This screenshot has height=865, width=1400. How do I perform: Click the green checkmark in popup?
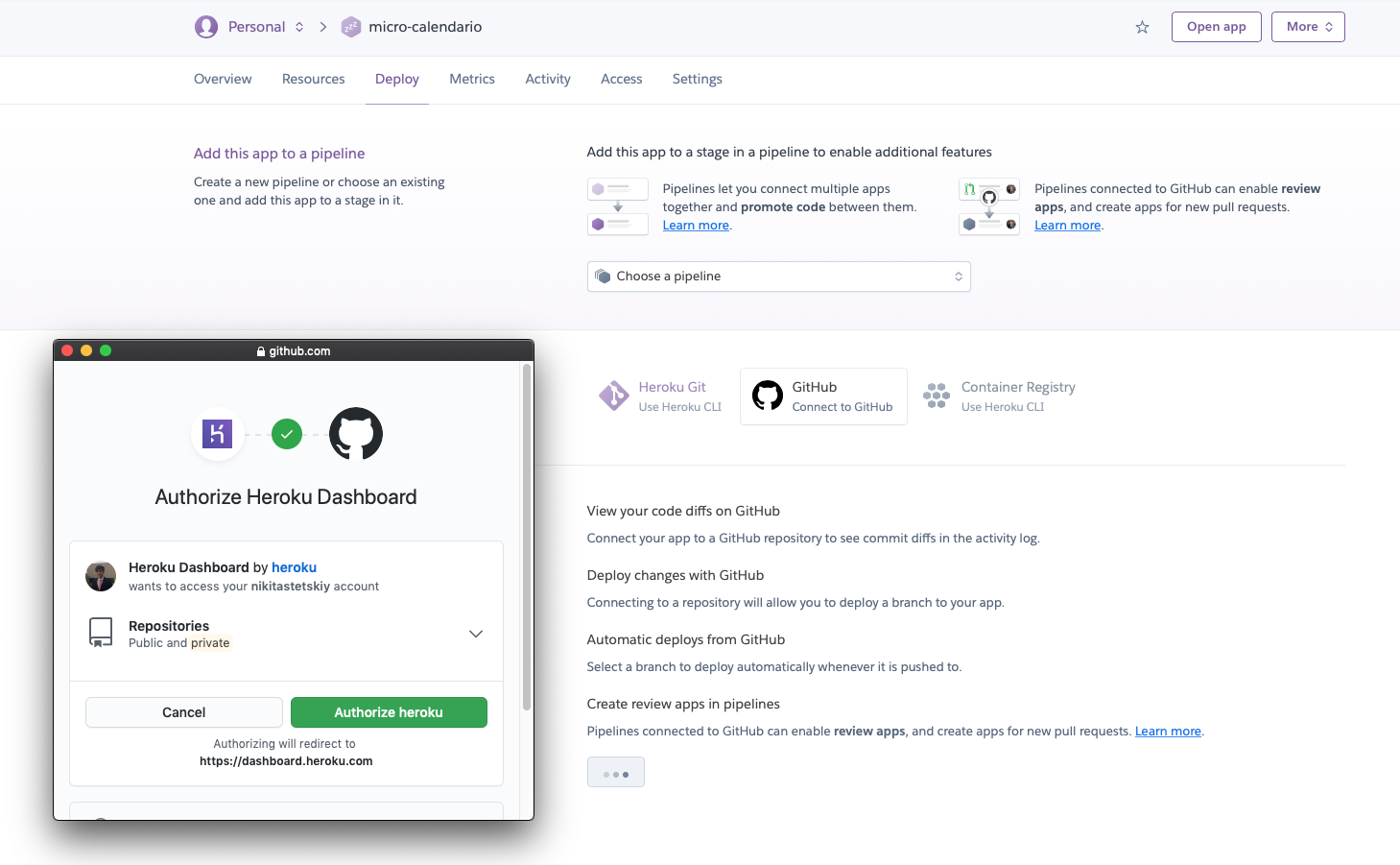tap(287, 434)
